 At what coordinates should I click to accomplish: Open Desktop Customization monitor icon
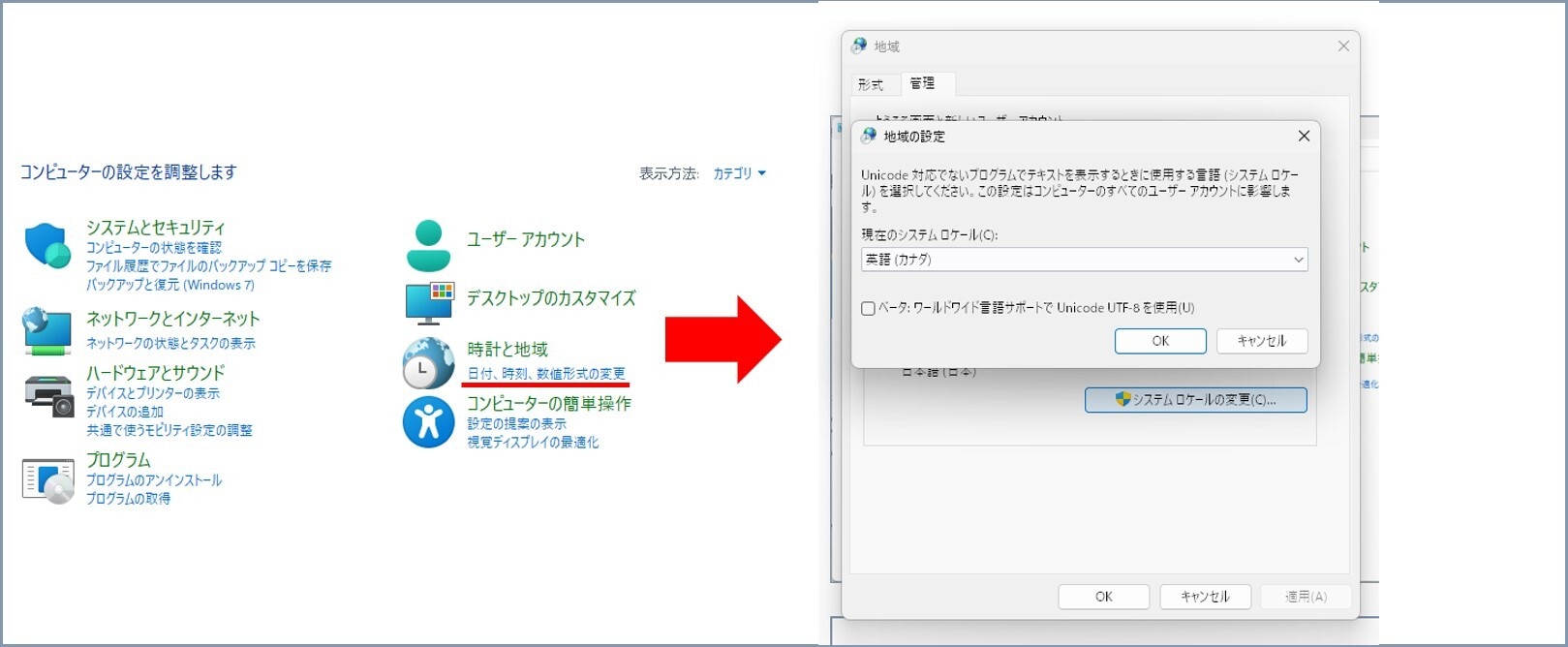[x=429, y=303]
